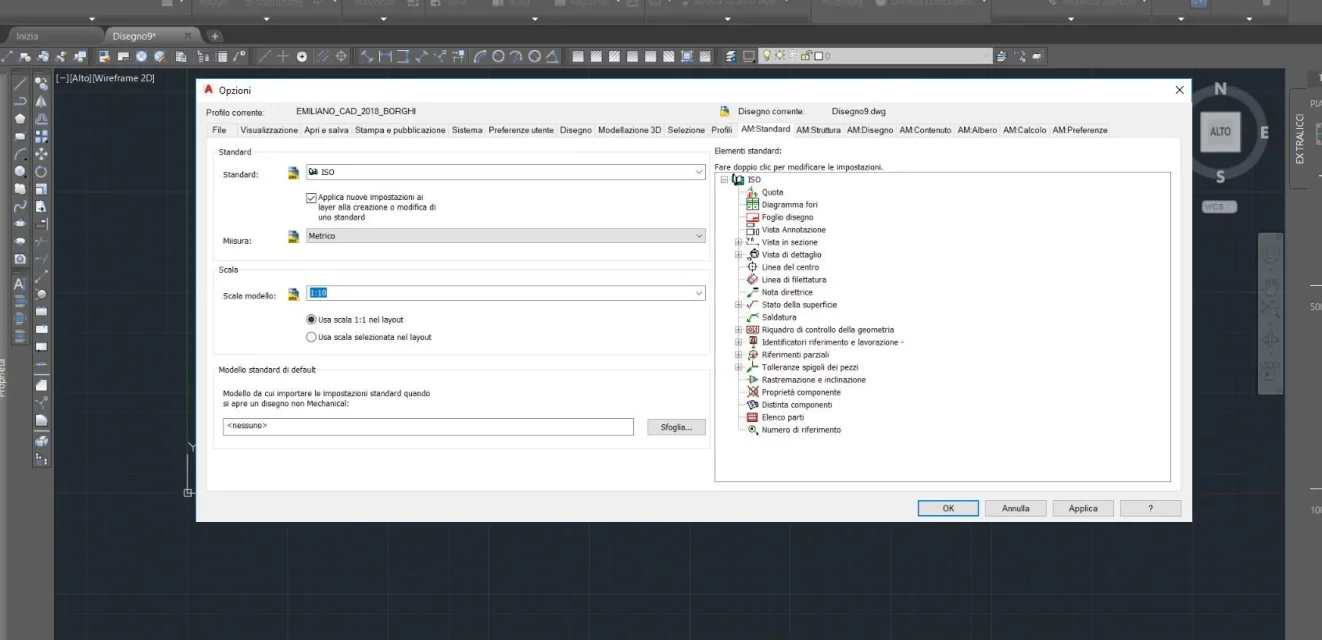Toggle 'Applica nuove impostazioni ai layer' checkbox
Screen dimensions: 1322x640
312,198
